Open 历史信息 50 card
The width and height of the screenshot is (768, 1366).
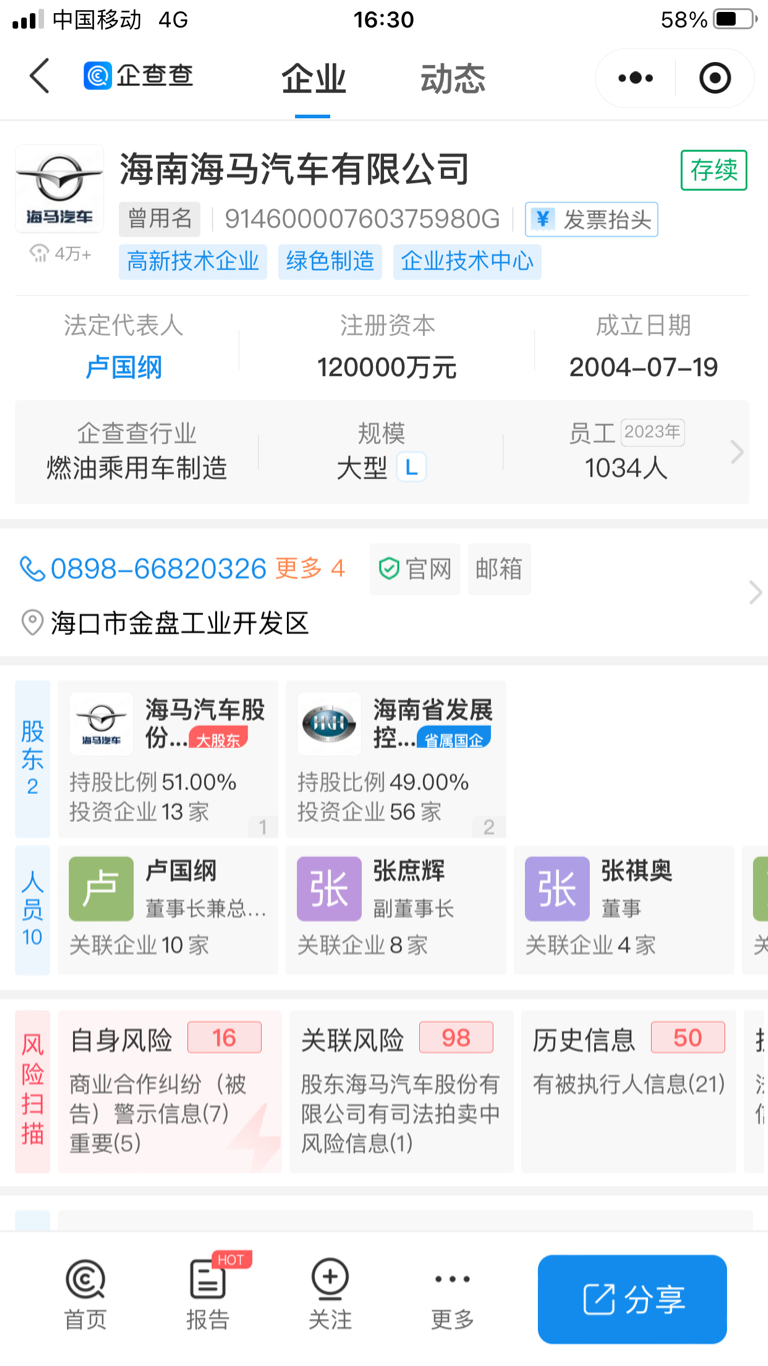click(x=629, y=1091)
